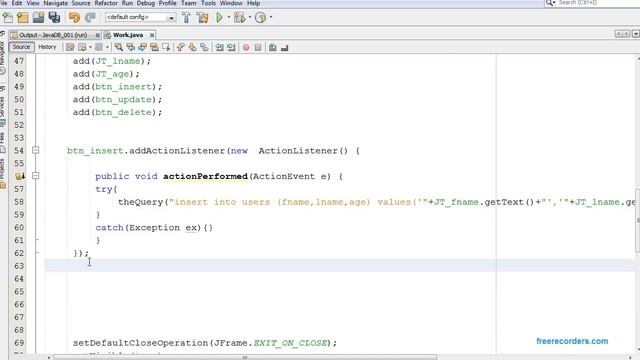The image size is (640, 360).
Task: Run the project with green play icon
Action: tap(220, 18)
